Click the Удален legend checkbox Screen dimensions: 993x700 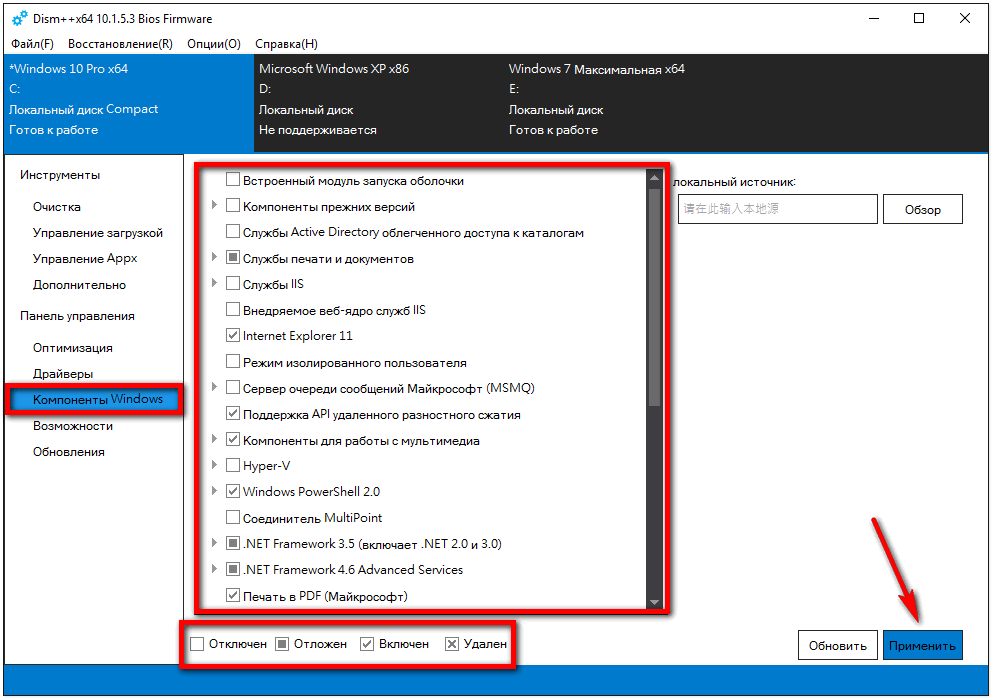tap(452, 644)
